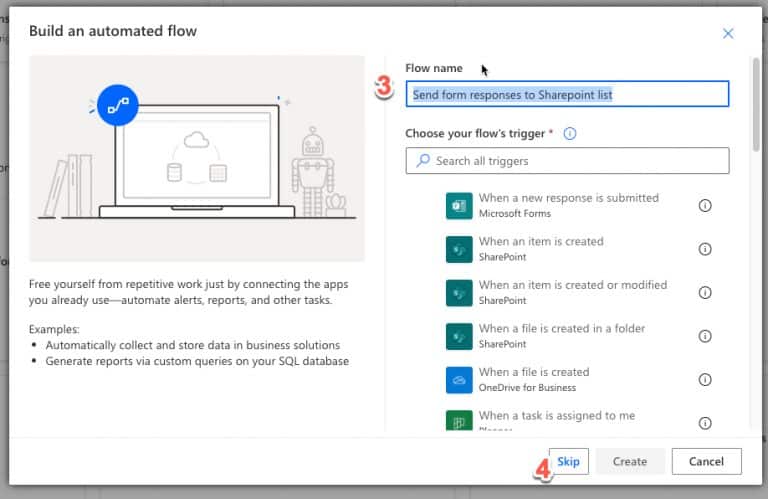The height and width of the screenshot is (499, 768).
Task: Click SharePoint icon for item created trigger
Action: click(x=459, y=249)
